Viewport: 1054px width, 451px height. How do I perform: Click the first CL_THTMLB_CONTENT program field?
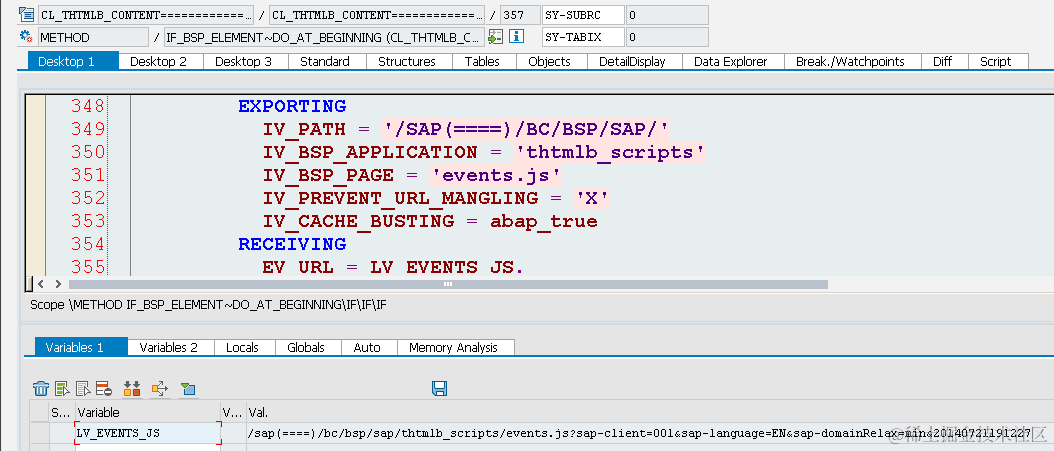[x=146, y=15]
